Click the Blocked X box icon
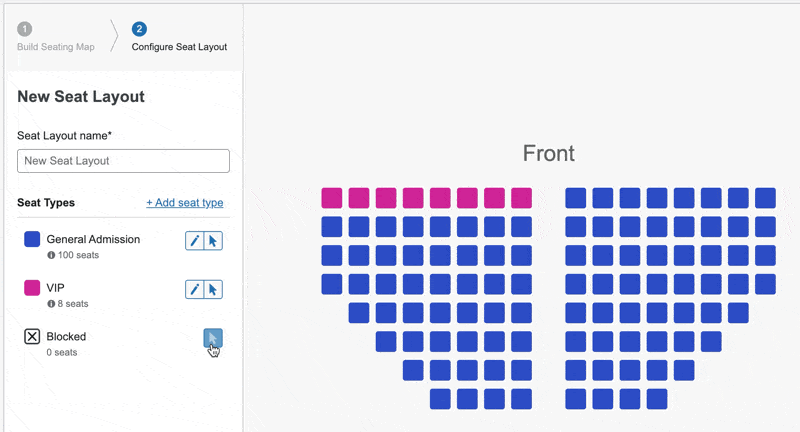800x432 pixels. coord(32,337)
